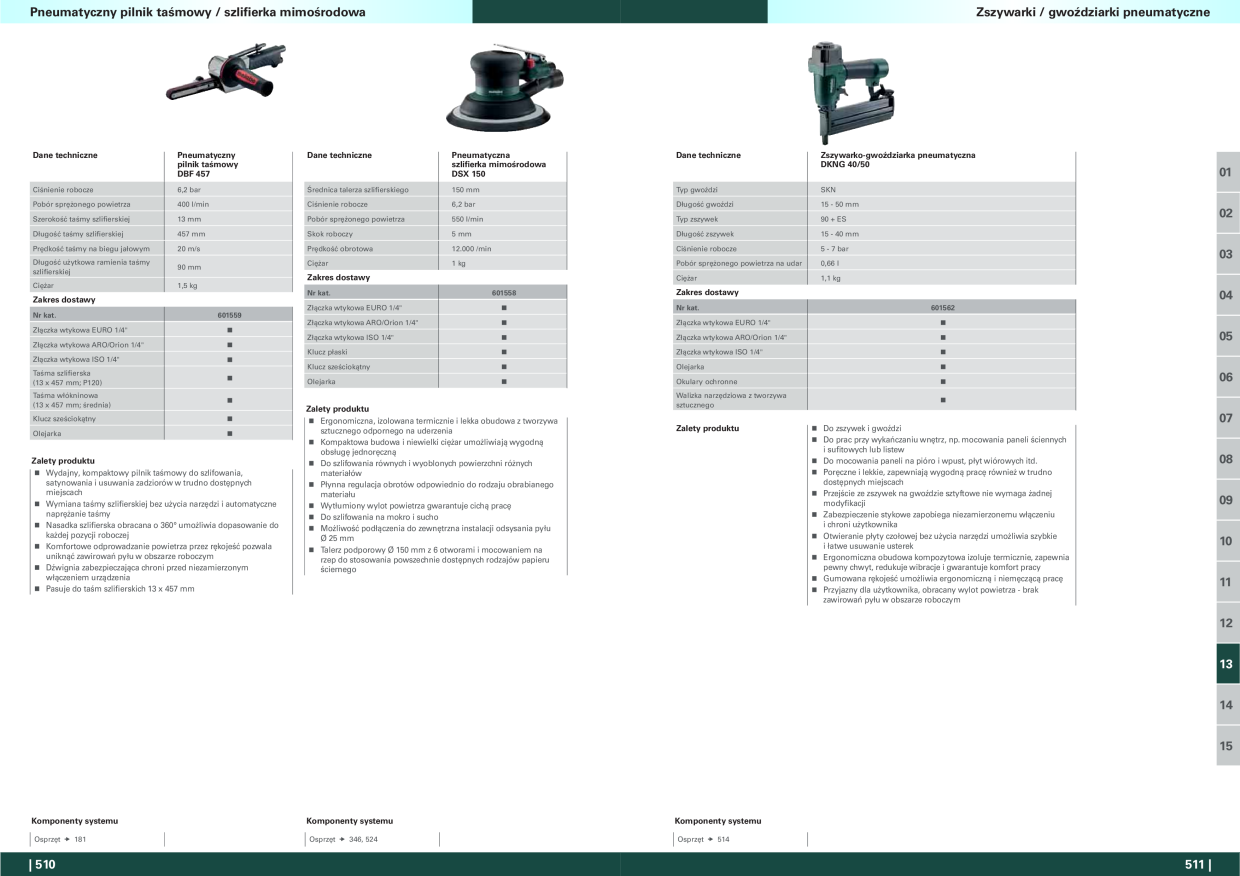The height and width of the screenshot is (876, 1240).
Task: Jump to chapter tab 04
Action: pos(1228,295)
